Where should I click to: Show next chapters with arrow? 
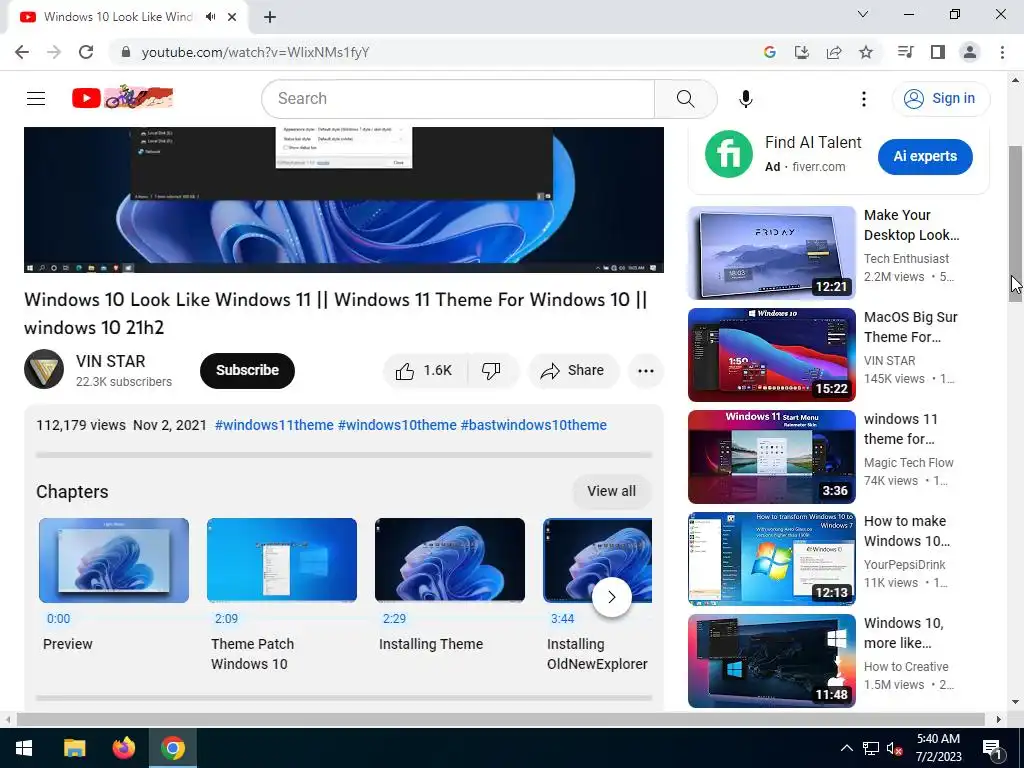[x=611, y=597]
